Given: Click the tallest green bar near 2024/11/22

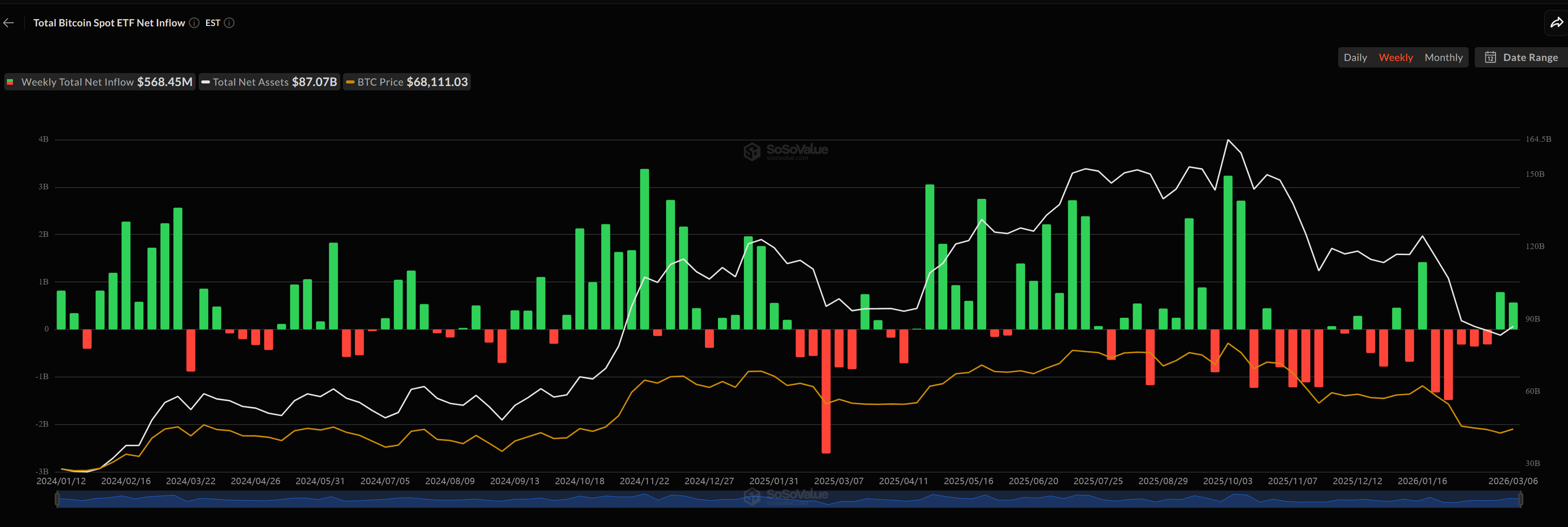Looking at the screenshot, I should [x=644, y=250].
